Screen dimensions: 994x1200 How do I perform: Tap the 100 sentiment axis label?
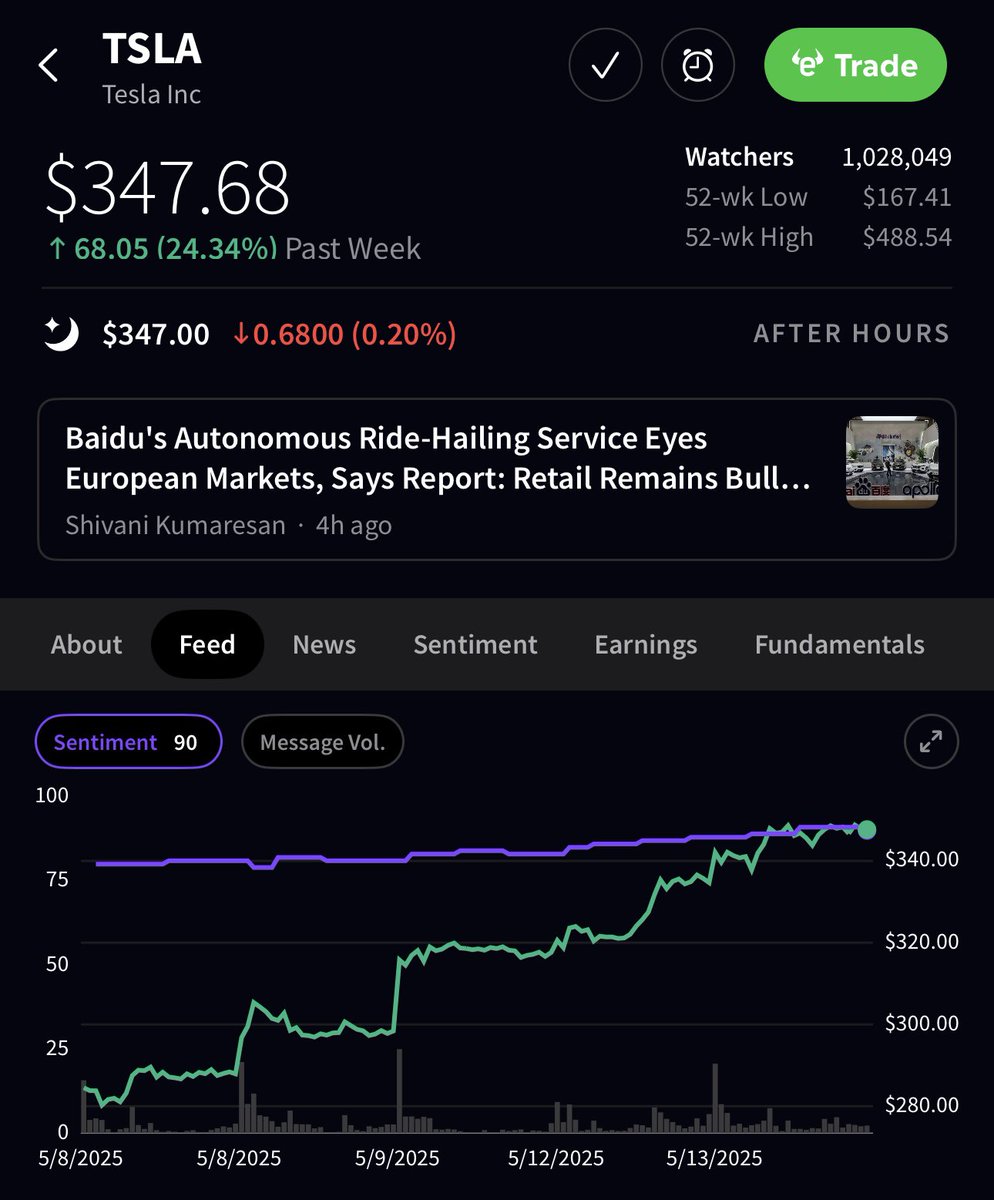tap(51, 795)
